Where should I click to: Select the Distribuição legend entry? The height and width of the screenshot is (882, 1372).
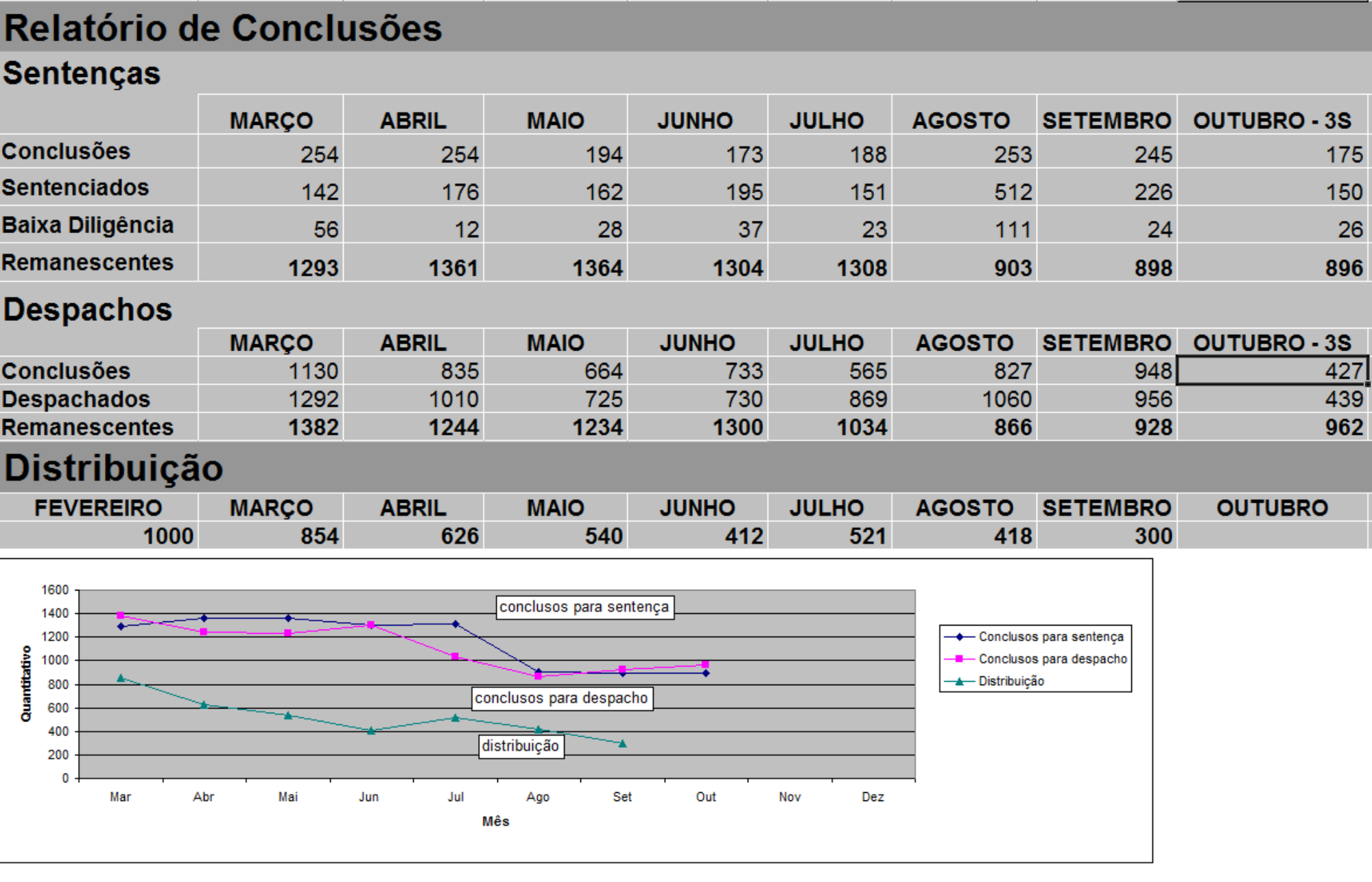1010,681
